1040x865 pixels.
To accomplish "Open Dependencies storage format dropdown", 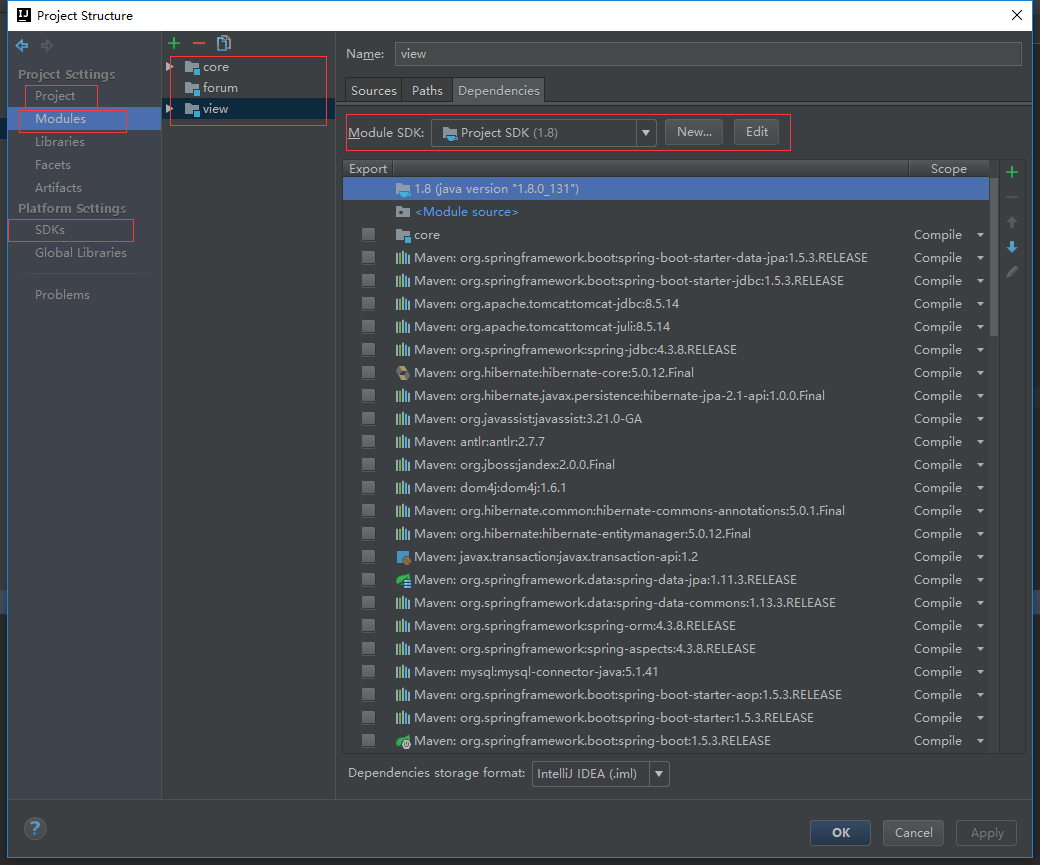I will pos(657,773).
